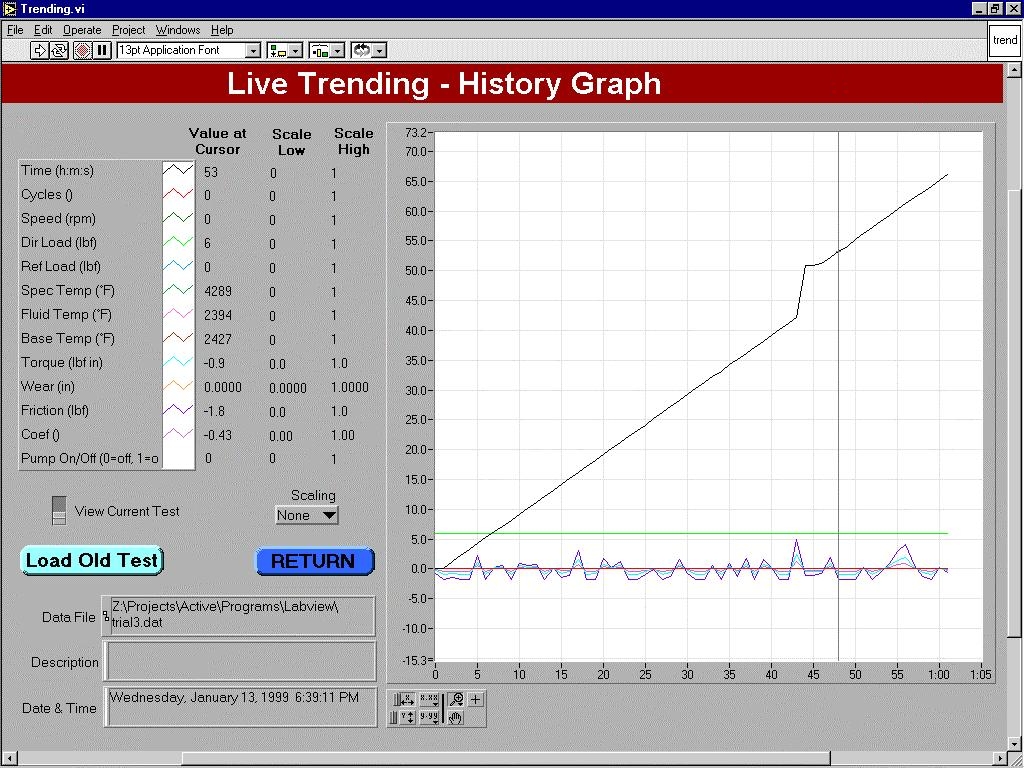Pause the VI with the pause icon
Viewport: 1024px width, 768px height.
[x=102, y=50]
